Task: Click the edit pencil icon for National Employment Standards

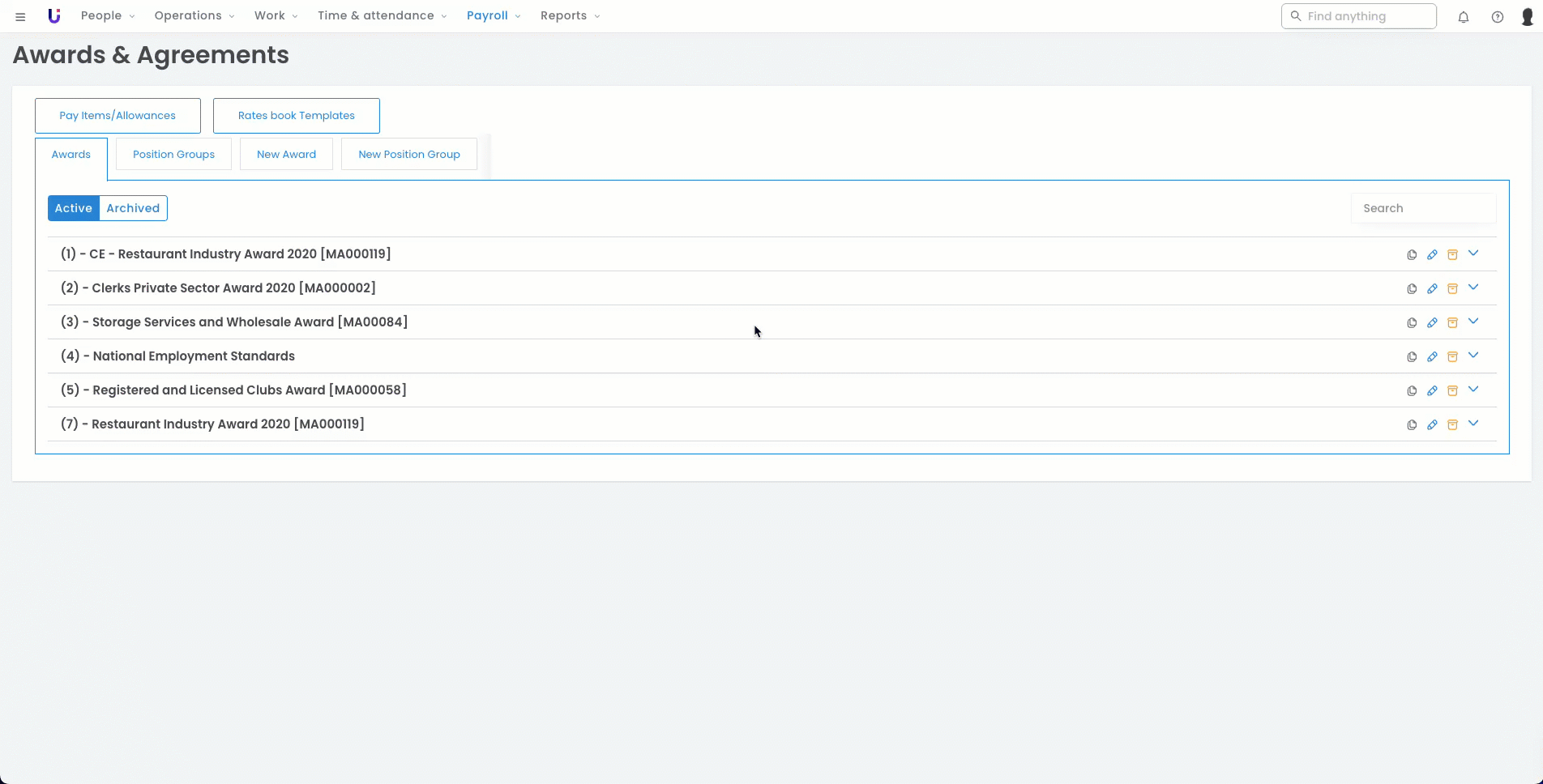Action: pos(1432,357)
